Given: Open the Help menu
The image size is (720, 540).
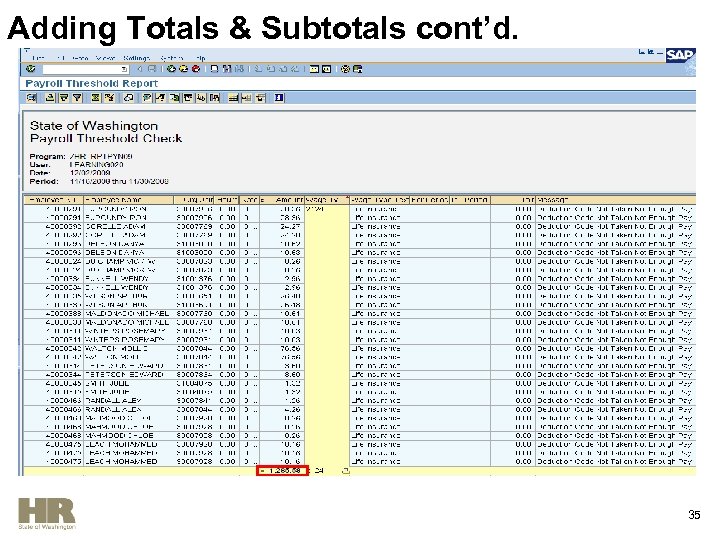Looking at the screenshot, I should [199, 58].
